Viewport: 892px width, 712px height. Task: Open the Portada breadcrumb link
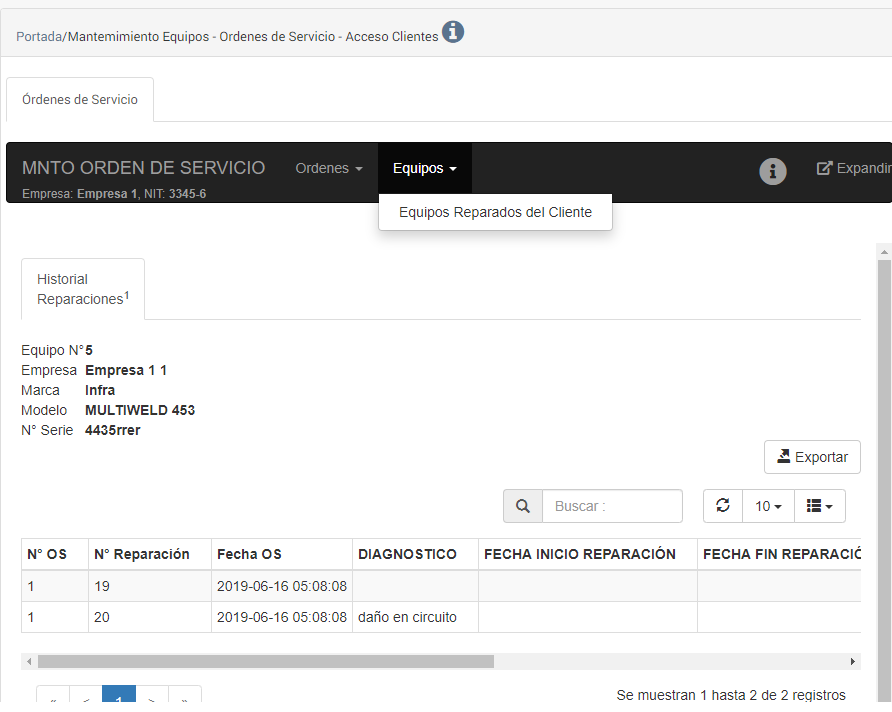38,36
